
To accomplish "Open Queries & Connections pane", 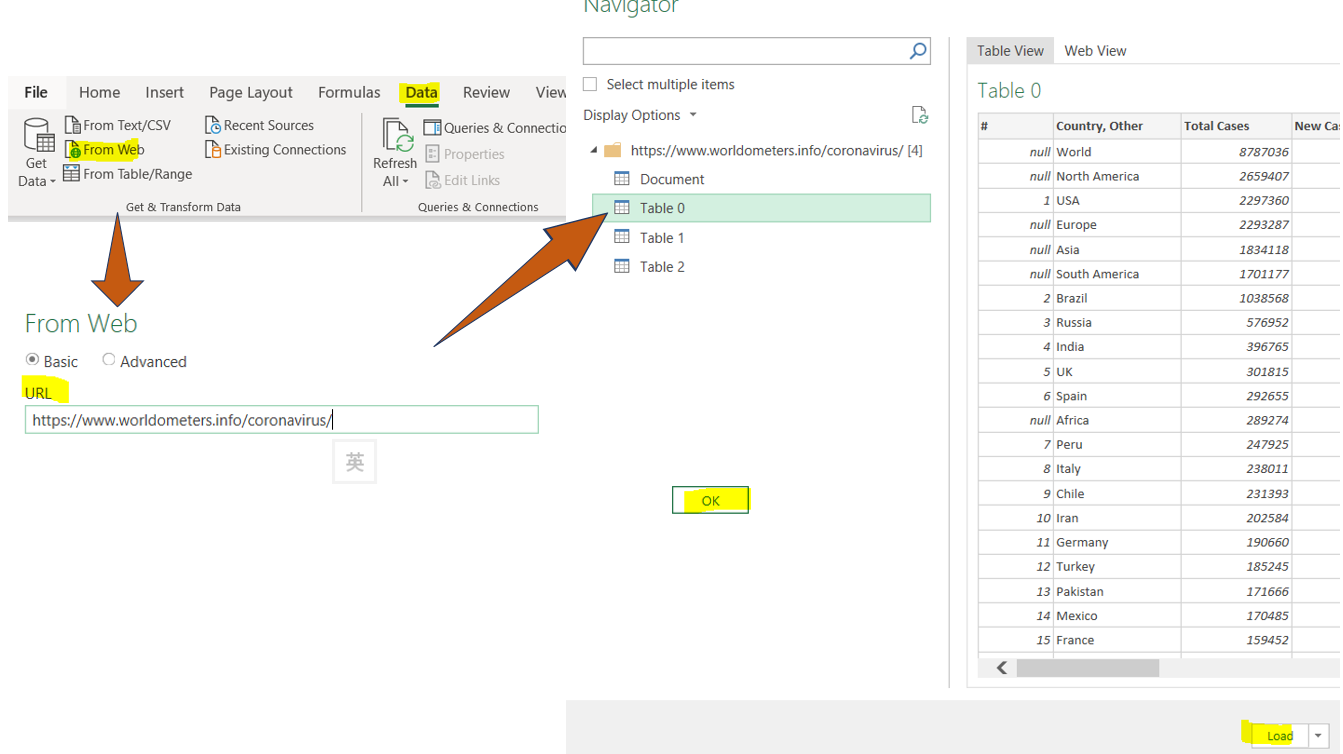I will (x=495, y=128).
